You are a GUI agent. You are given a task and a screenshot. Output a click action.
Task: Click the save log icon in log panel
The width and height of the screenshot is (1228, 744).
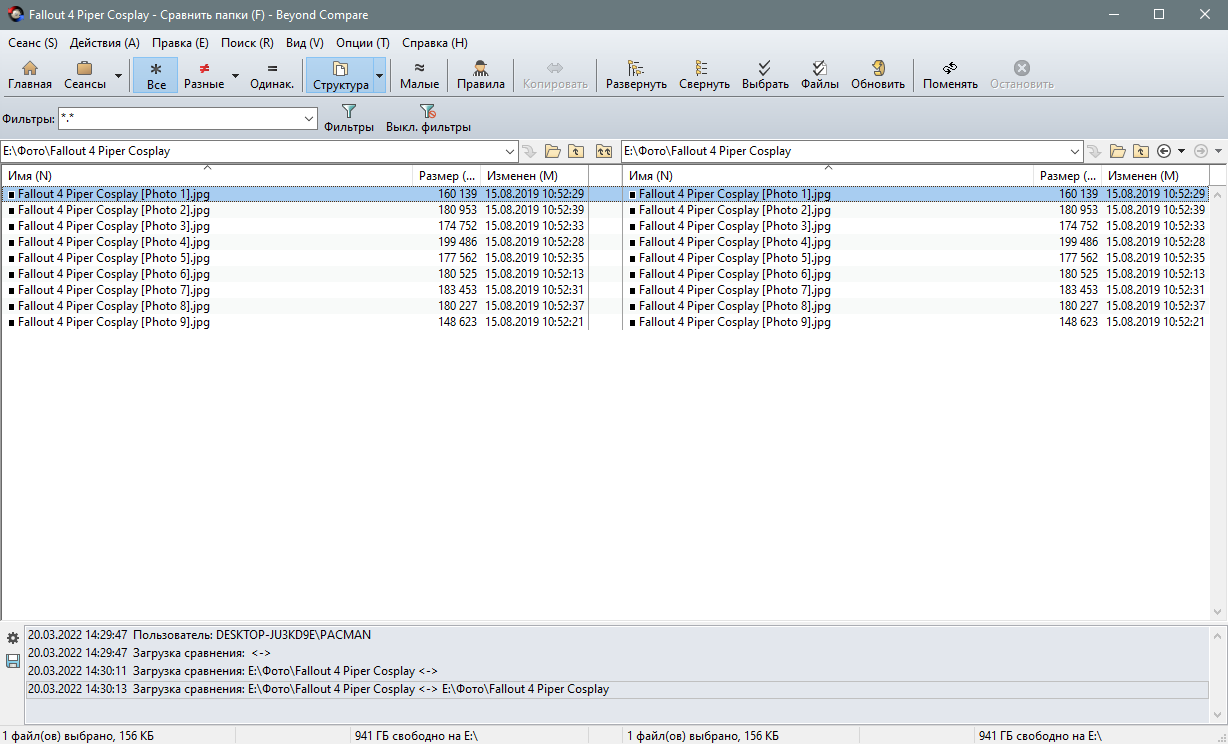(x=13, y=661)
